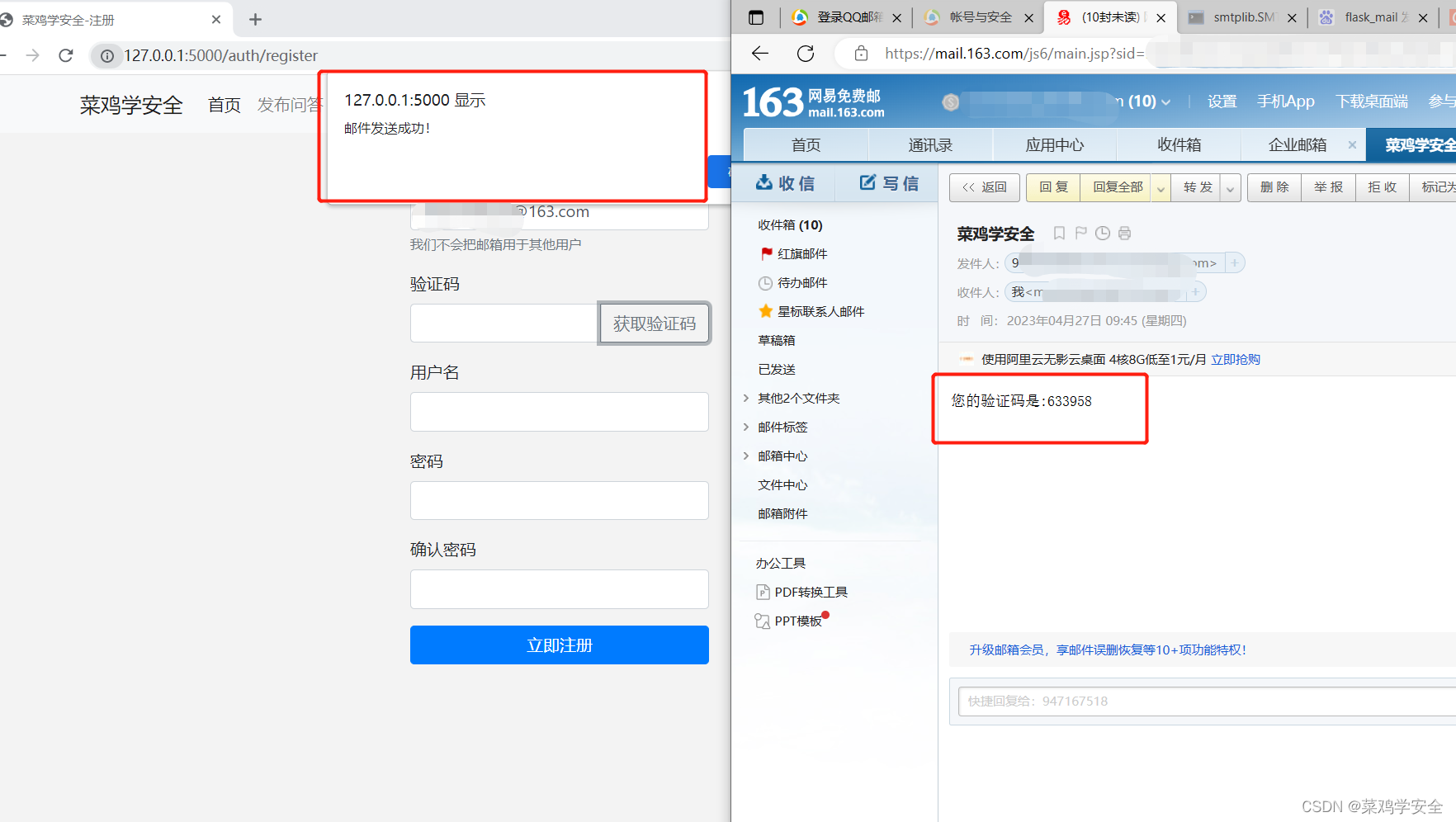The height and width of the screenshot is (822, 1456).
Task: Open 收件箱 (10) folder
Action: click(790, 224)
